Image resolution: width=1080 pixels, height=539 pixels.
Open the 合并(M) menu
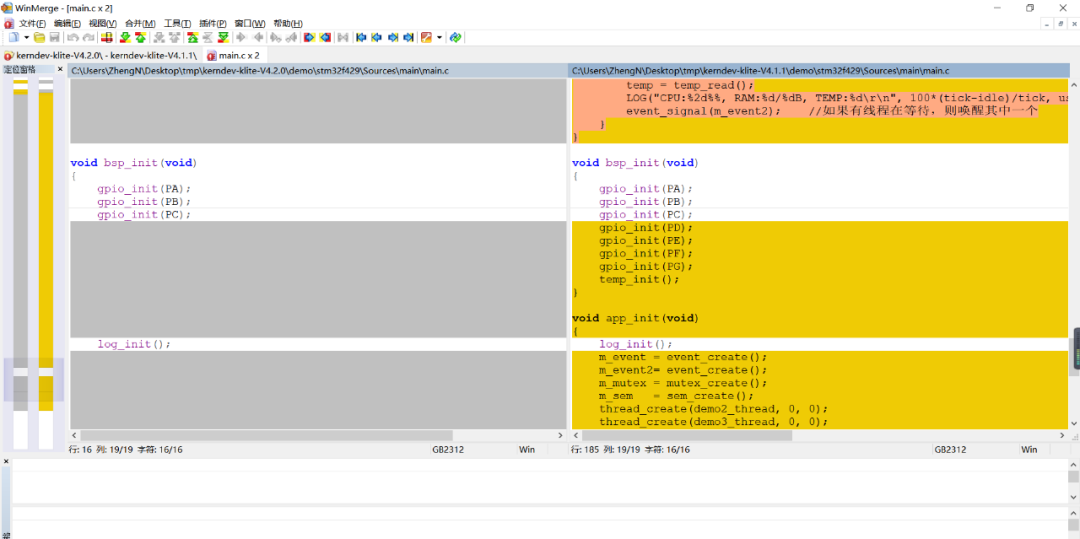click(x=140, y=23)
